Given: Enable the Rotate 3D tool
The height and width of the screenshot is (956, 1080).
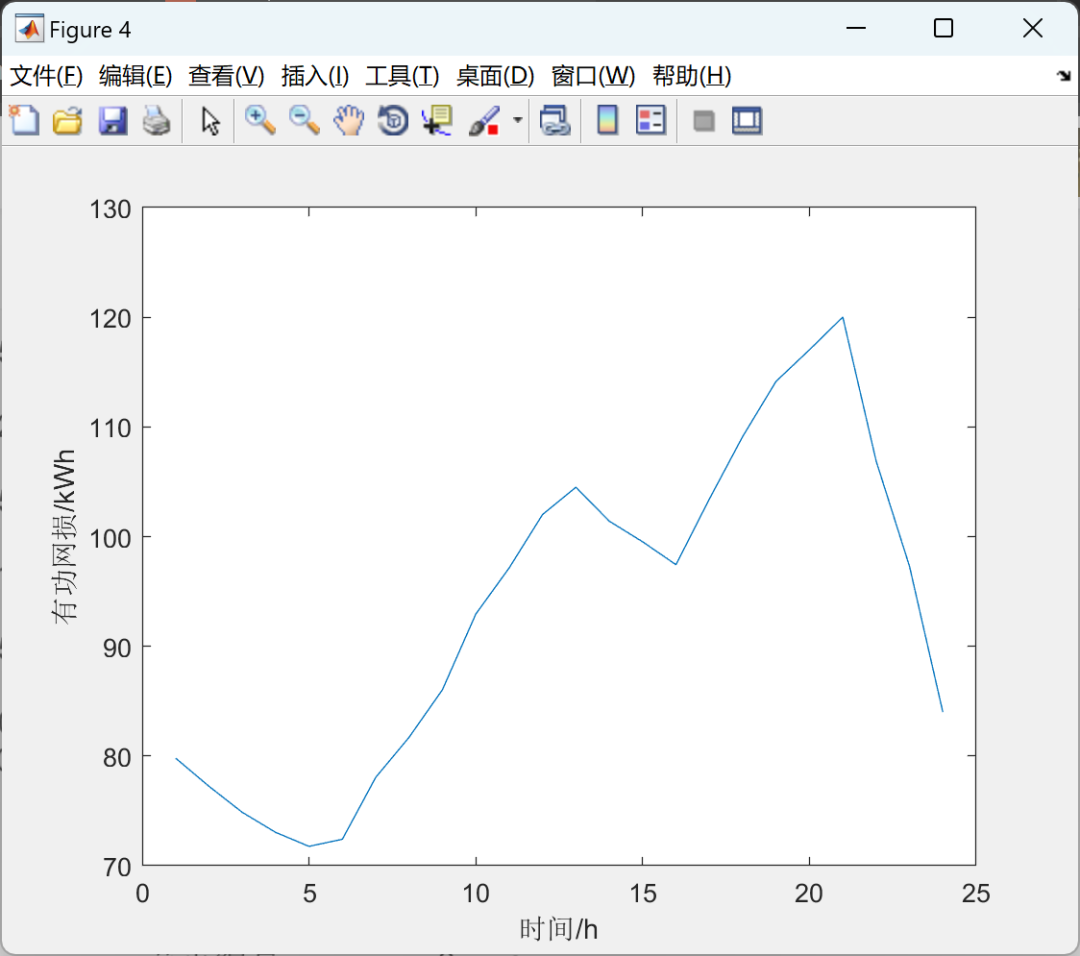Looking at the screenshot, I should pyautogui.click(x=393, y=121).
